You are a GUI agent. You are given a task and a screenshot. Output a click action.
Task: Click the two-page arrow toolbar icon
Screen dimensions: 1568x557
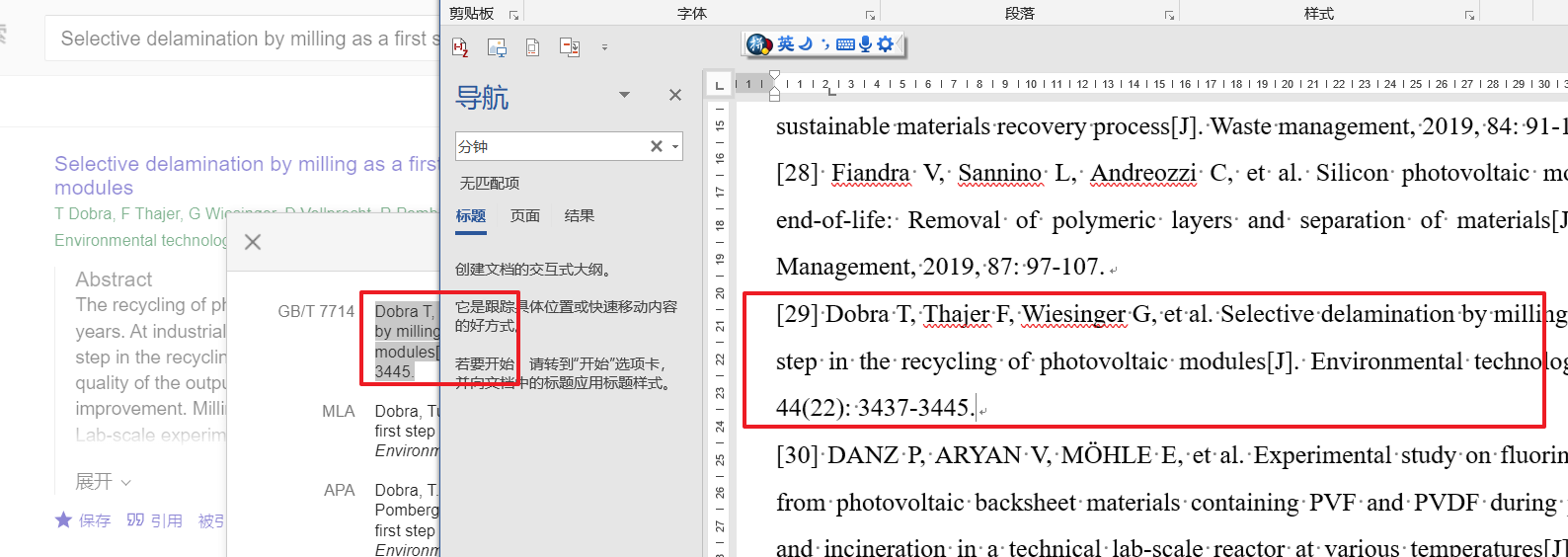[x=570, y=47]
